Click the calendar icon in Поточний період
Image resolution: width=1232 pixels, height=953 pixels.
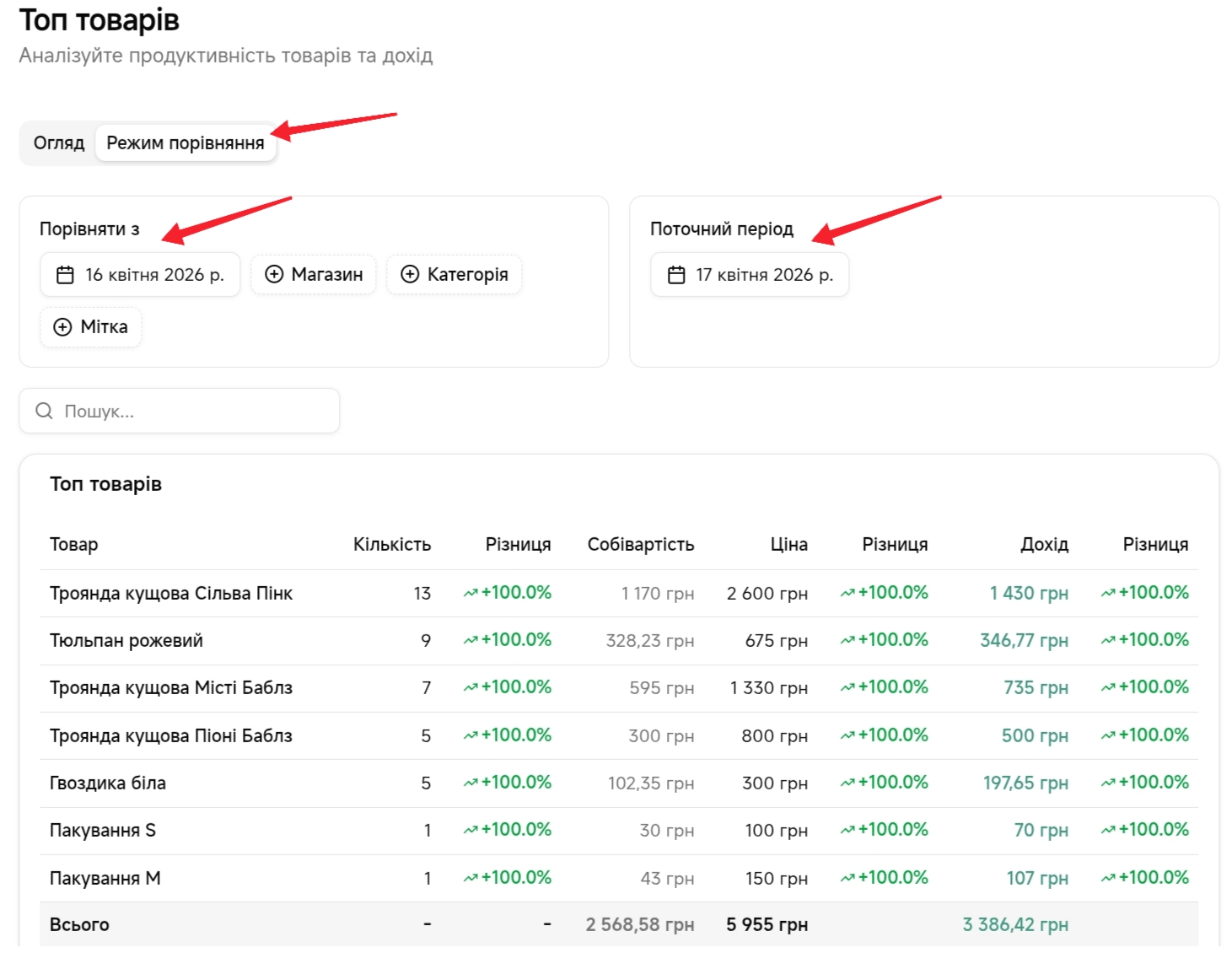pos(676,275)
